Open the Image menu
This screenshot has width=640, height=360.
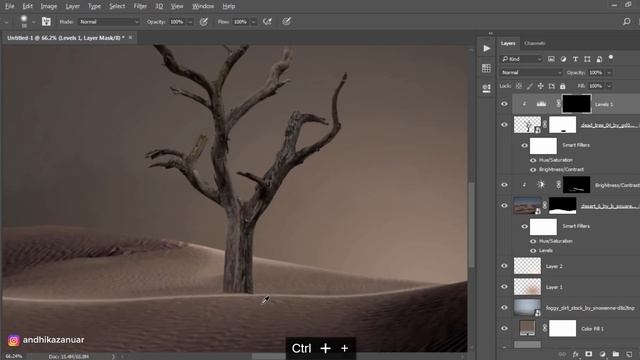[x=49, y=6]
